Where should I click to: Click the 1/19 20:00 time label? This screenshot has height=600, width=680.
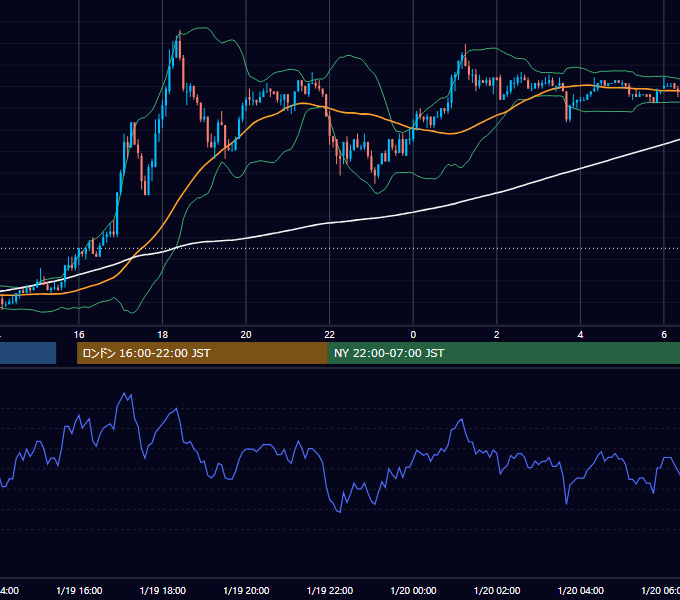coord(246,590)
